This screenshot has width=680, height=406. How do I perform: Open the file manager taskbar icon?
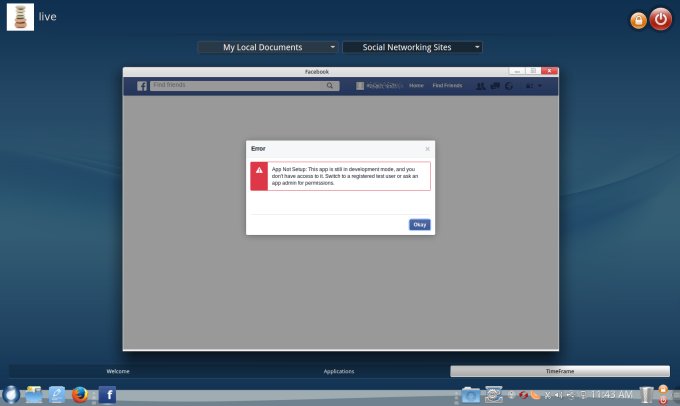point(34,395)
